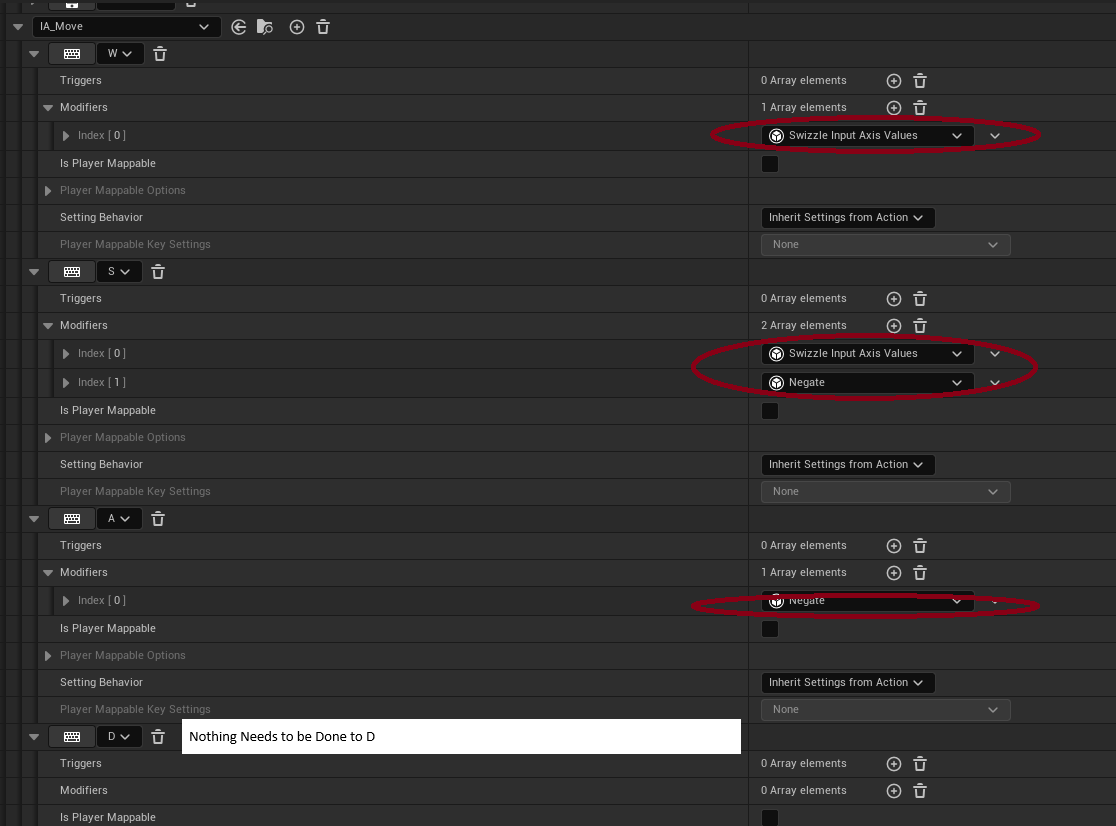Expand Index 0 modifier under A key
1116x826 pixels.
click(65, 600)
